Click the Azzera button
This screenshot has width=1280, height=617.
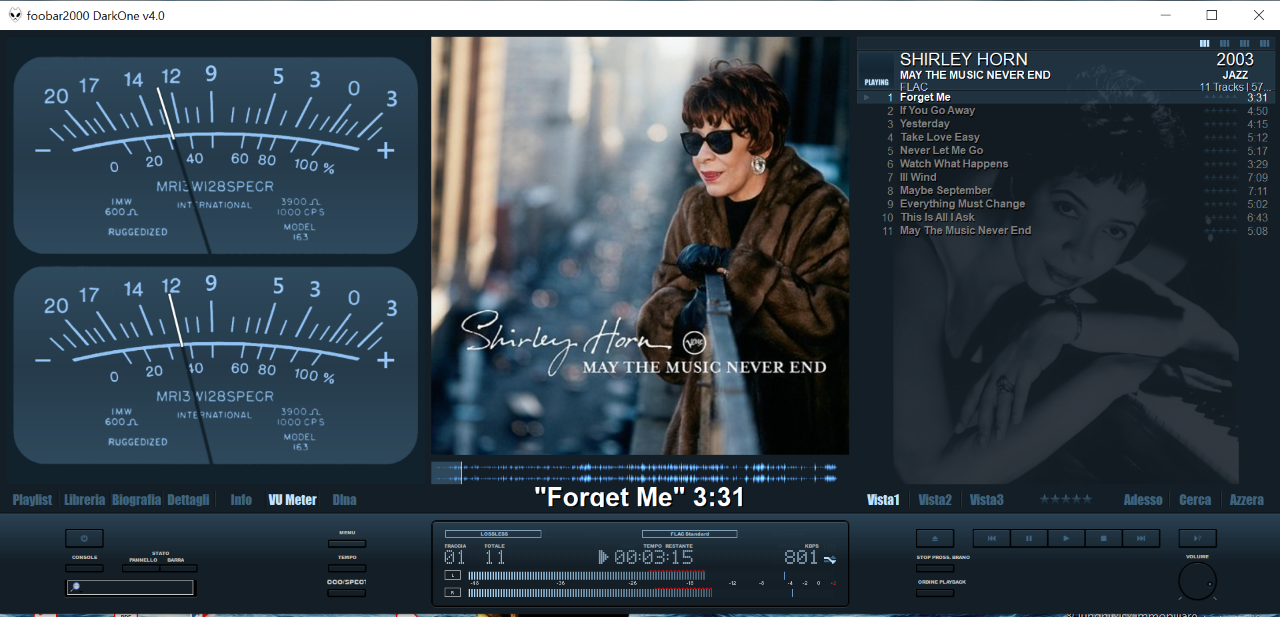coord(1247,500)
